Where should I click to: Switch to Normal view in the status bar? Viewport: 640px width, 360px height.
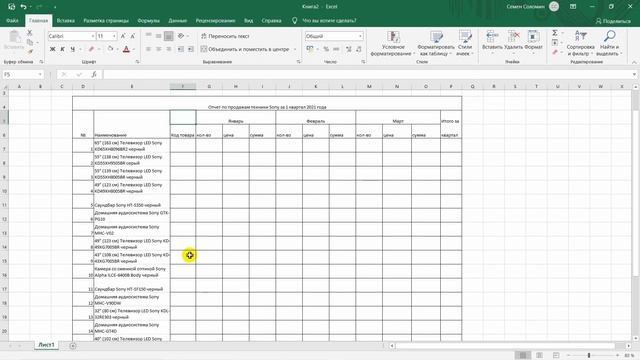523,355
